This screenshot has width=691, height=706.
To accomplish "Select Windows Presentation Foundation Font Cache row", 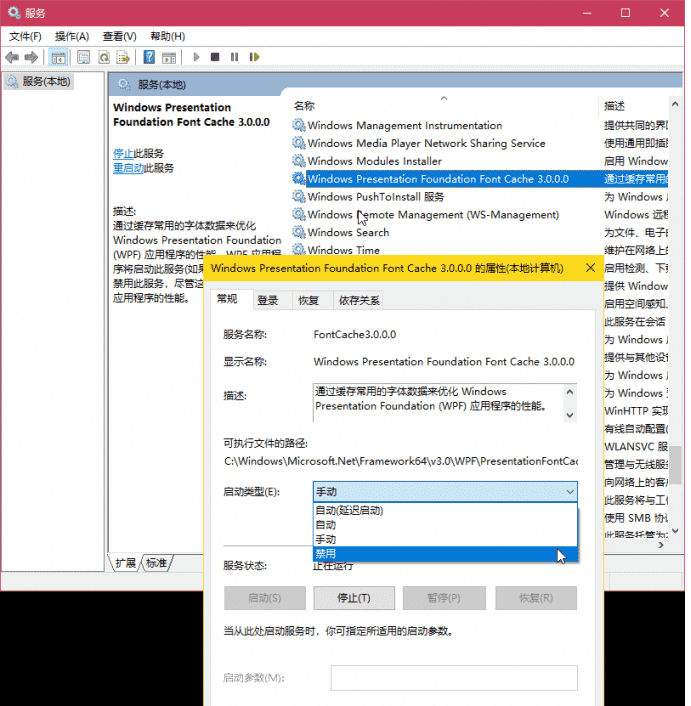I will pos(479,179).
